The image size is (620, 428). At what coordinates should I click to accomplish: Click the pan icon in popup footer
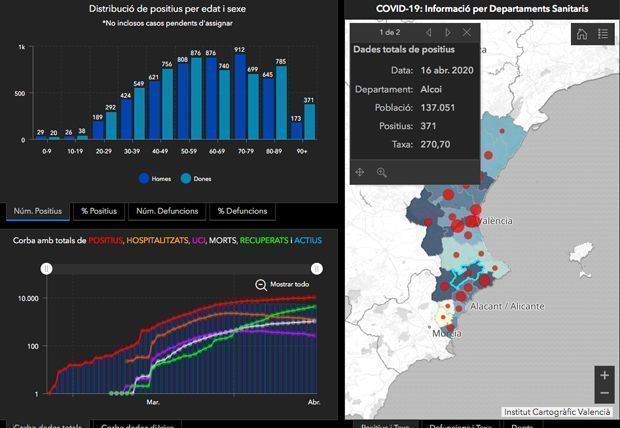360,172
